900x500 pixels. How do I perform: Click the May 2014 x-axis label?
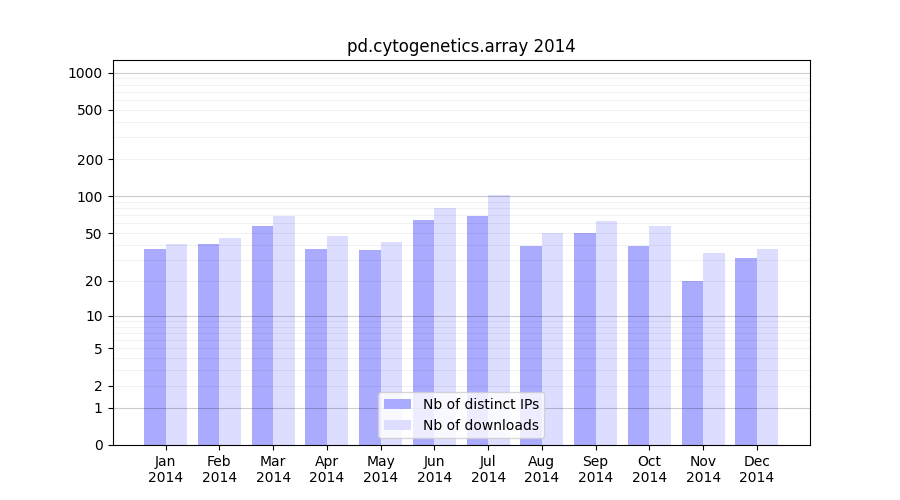380,469
